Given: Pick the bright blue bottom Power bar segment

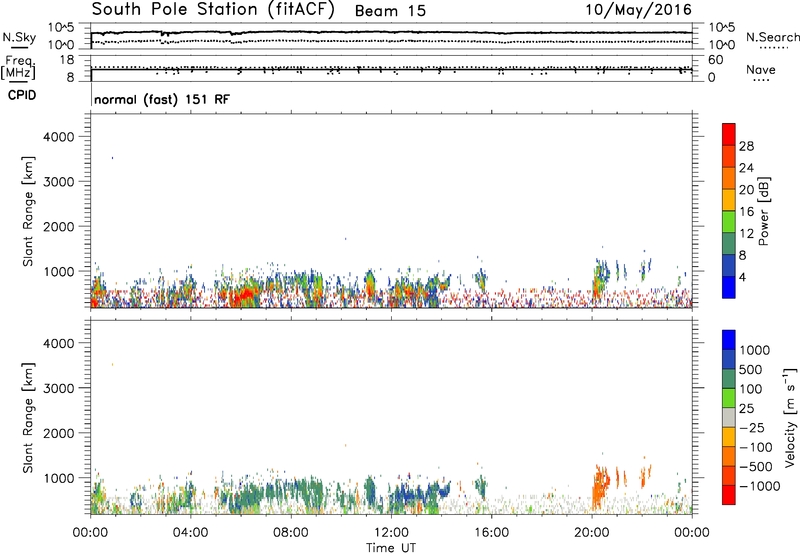Looking at the screenshot, I should (x=729, y=287).
